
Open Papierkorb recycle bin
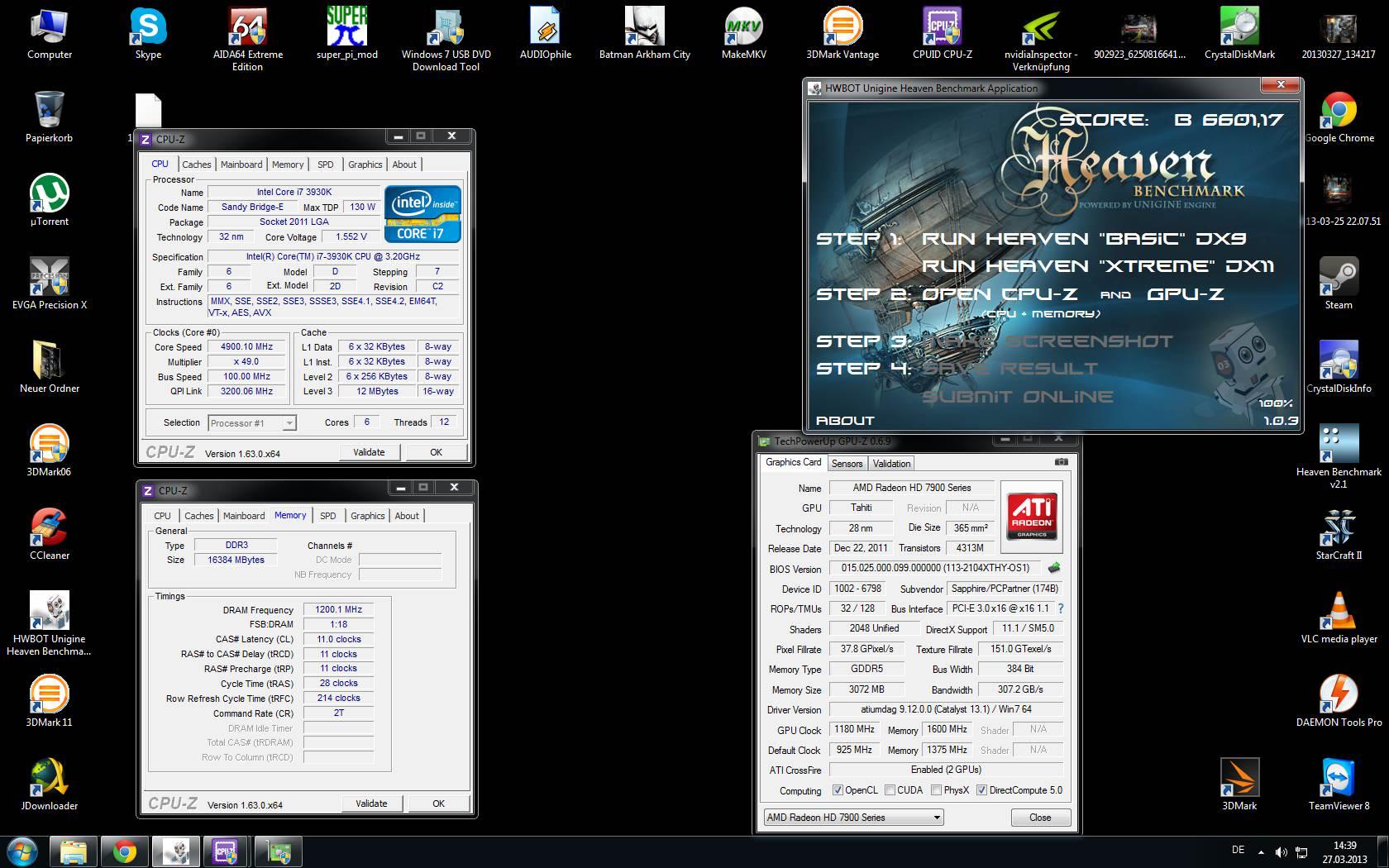(50, 117)
